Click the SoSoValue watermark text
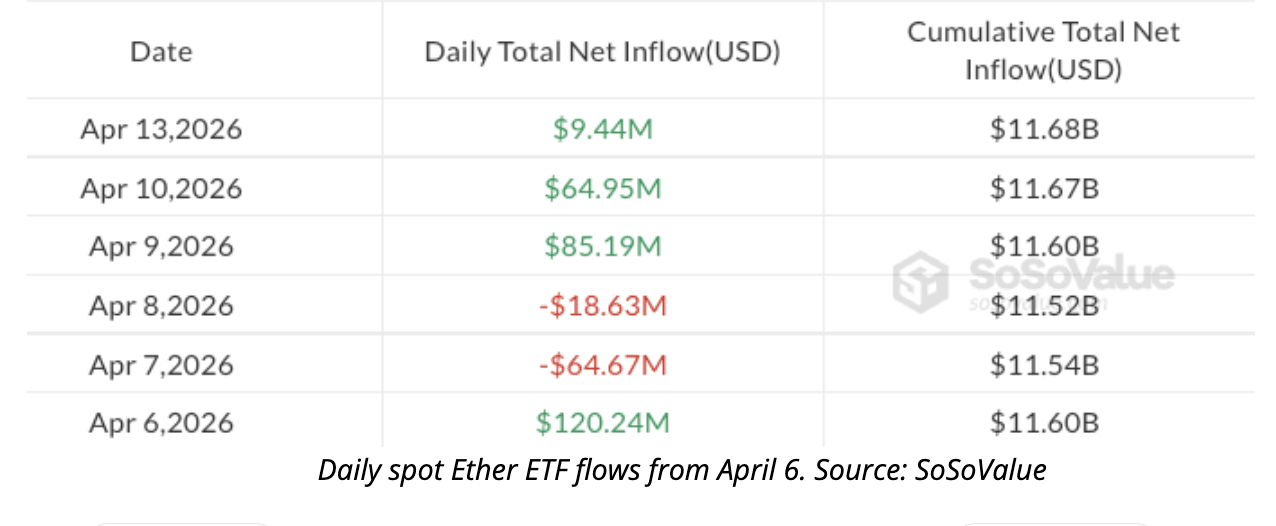The image size is (1276, 526). click(x=1070, y=274)
